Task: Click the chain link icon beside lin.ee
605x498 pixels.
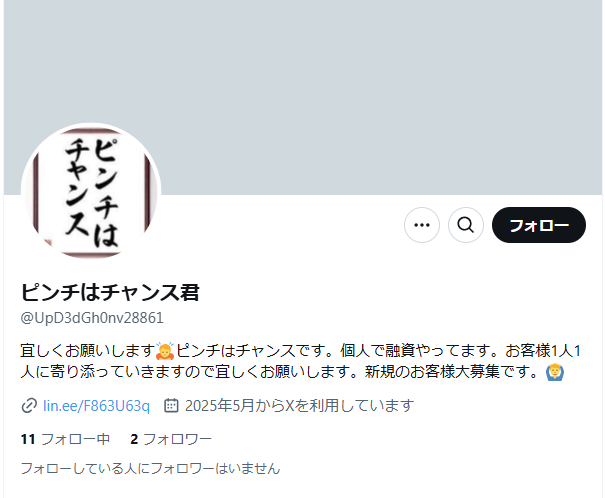Action: tap(29, 406)
